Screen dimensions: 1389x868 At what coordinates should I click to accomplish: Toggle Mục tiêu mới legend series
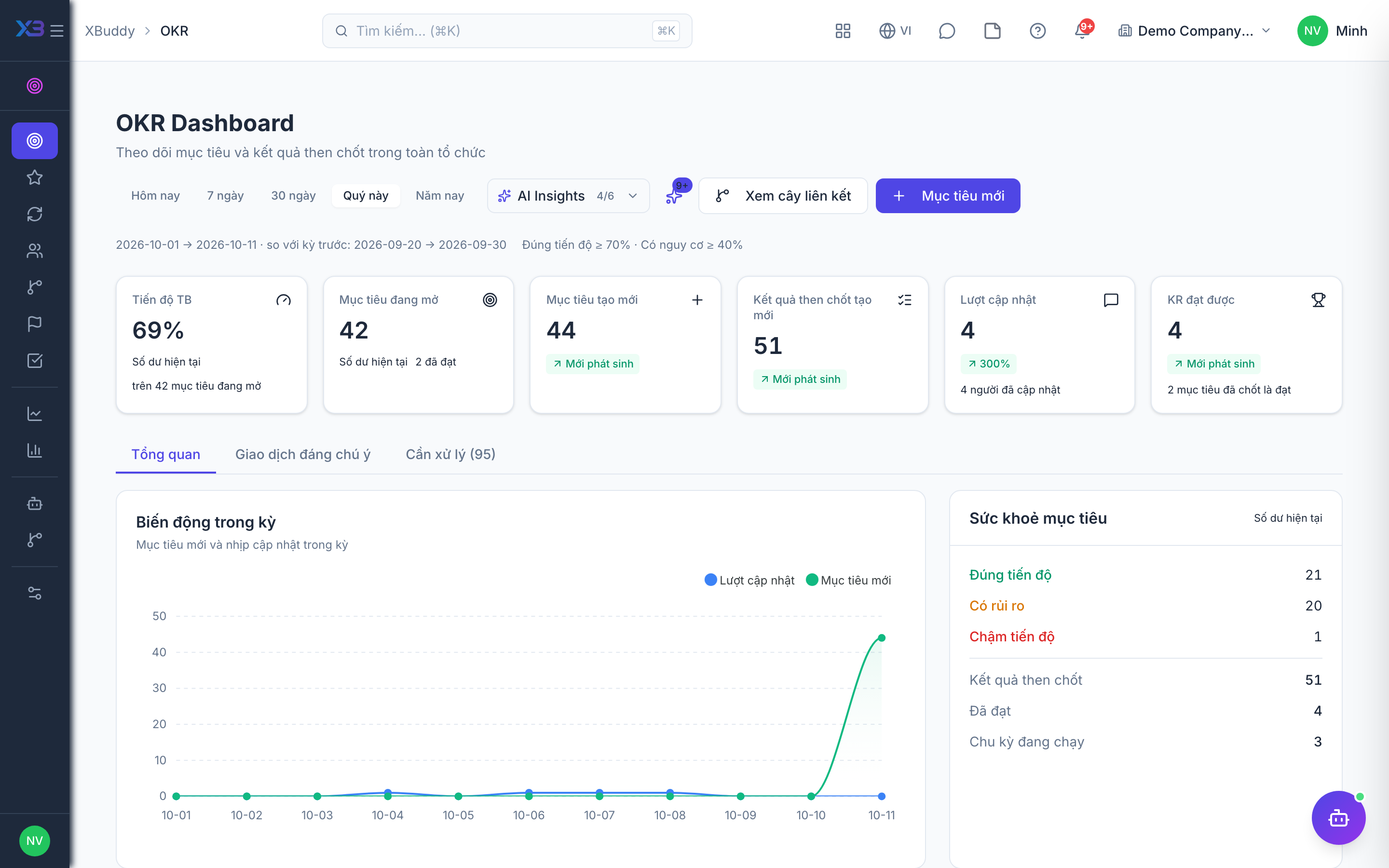tap(848, 581)
